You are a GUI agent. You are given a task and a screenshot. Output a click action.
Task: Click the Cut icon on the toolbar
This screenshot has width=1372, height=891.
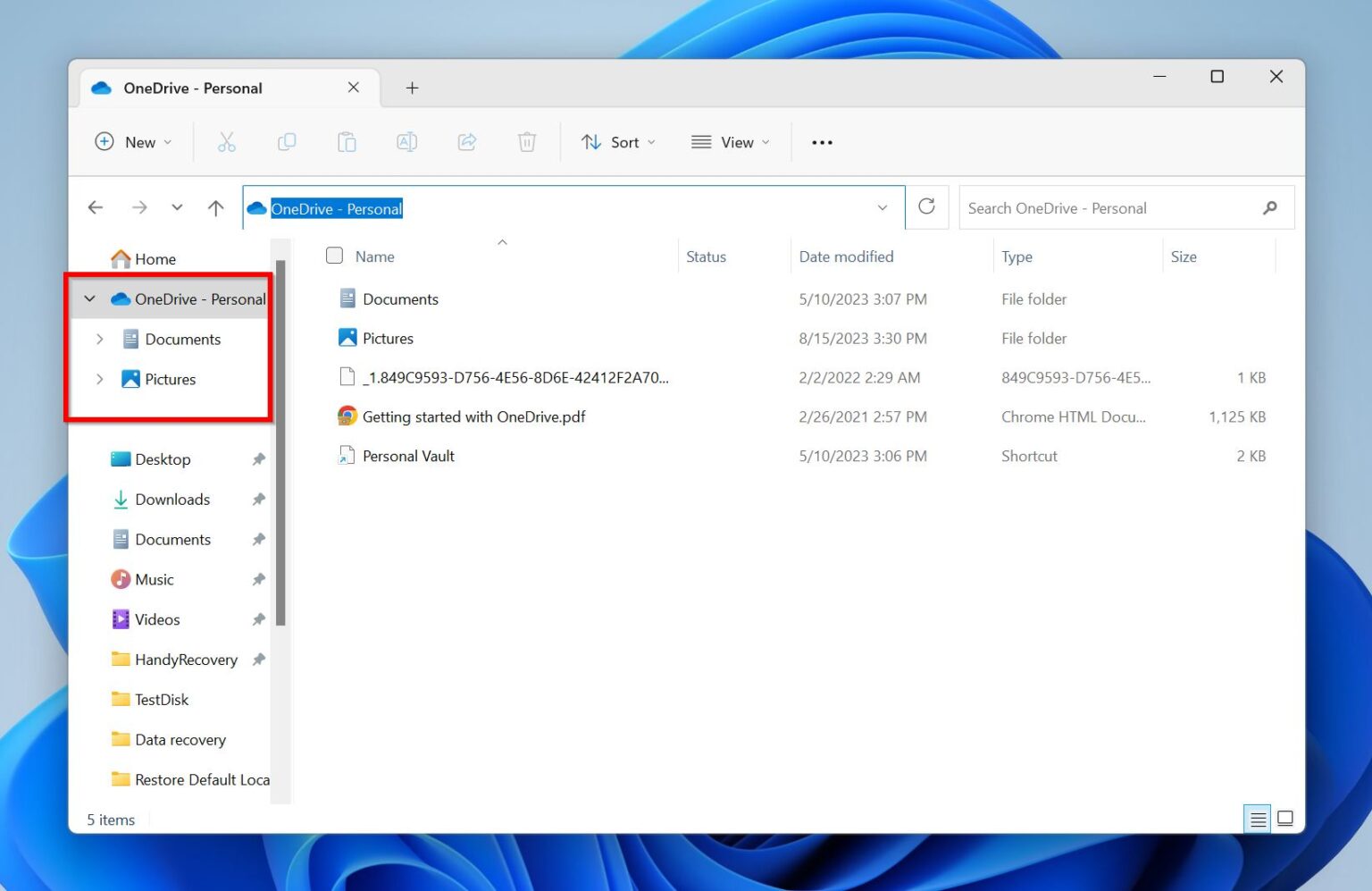coord(226,141)
